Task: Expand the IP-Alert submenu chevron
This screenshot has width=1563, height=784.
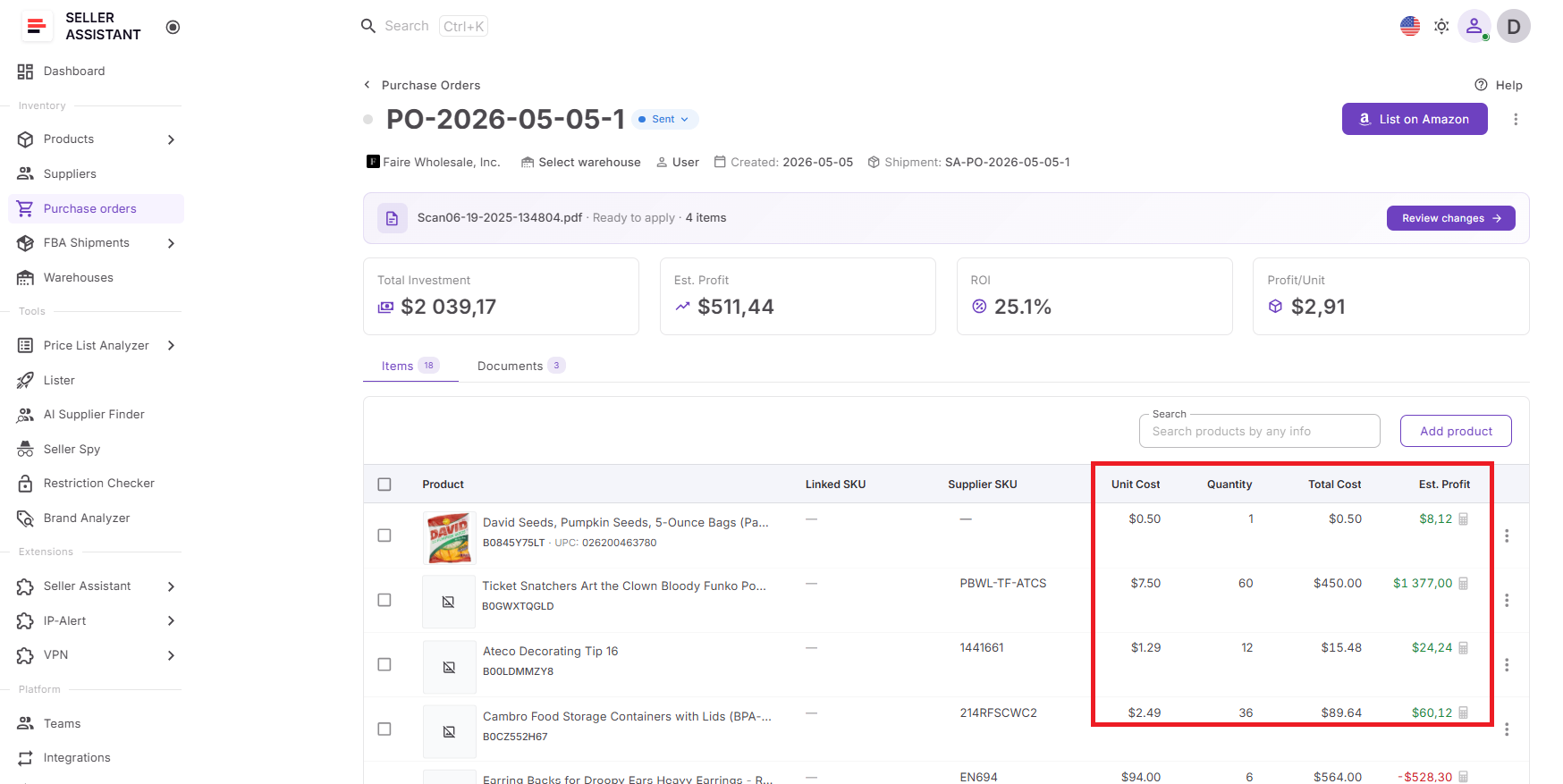Action: pos(171,620)
